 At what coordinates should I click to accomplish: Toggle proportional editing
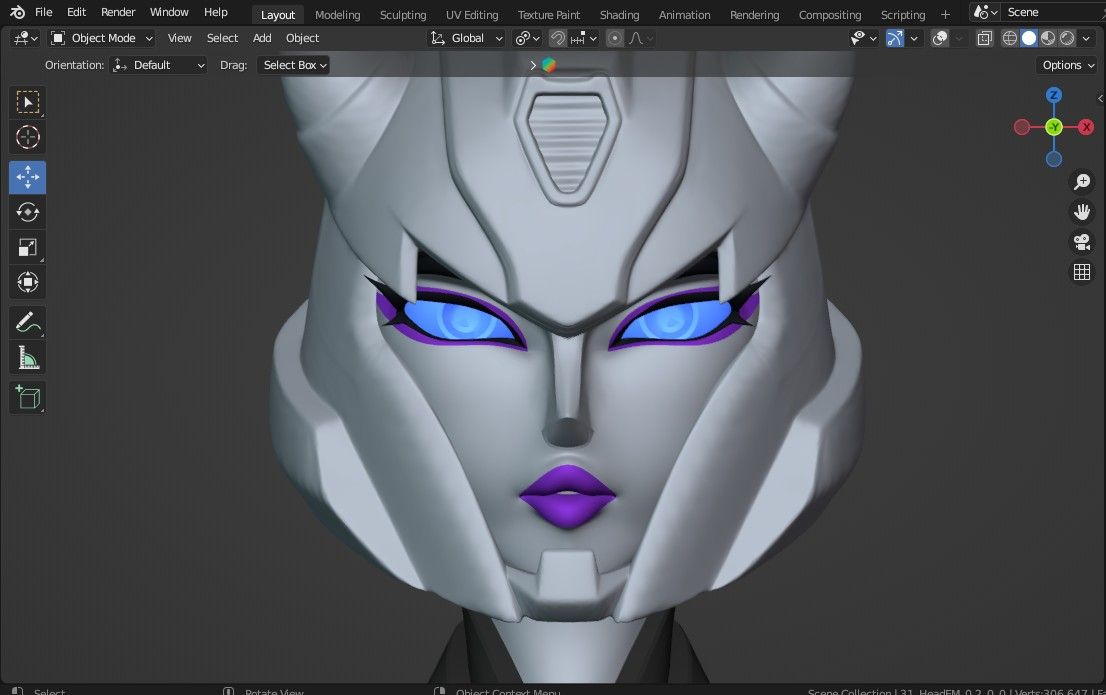point(614,38)
